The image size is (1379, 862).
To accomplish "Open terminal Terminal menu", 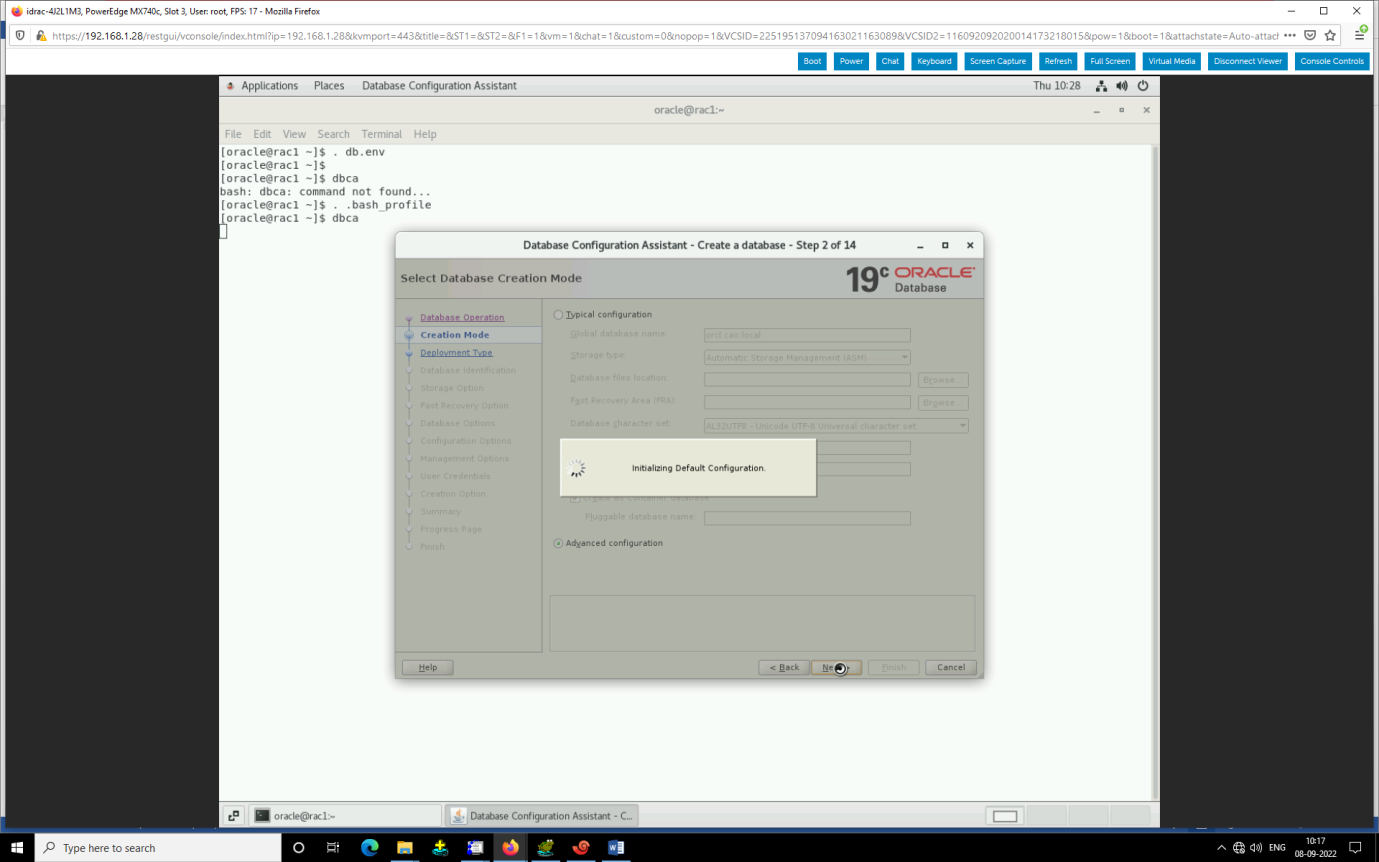I will click(382, 134).
